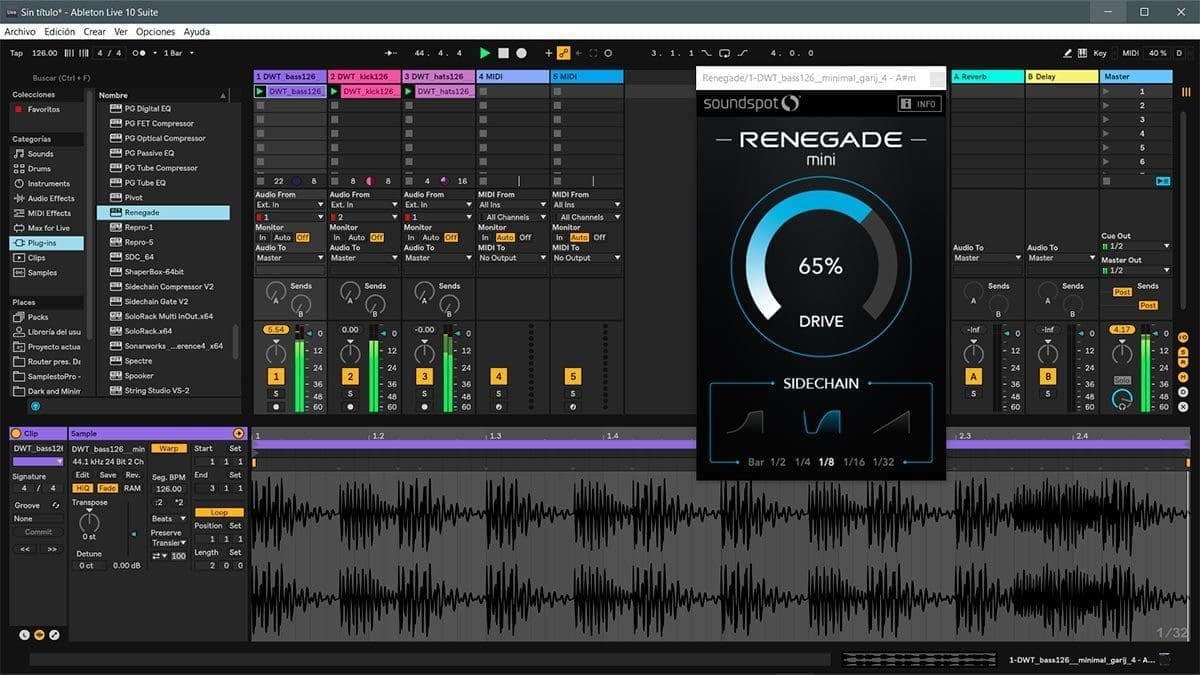Open the Archivo menu
The image size is (1200, 675).
[20, 32]
